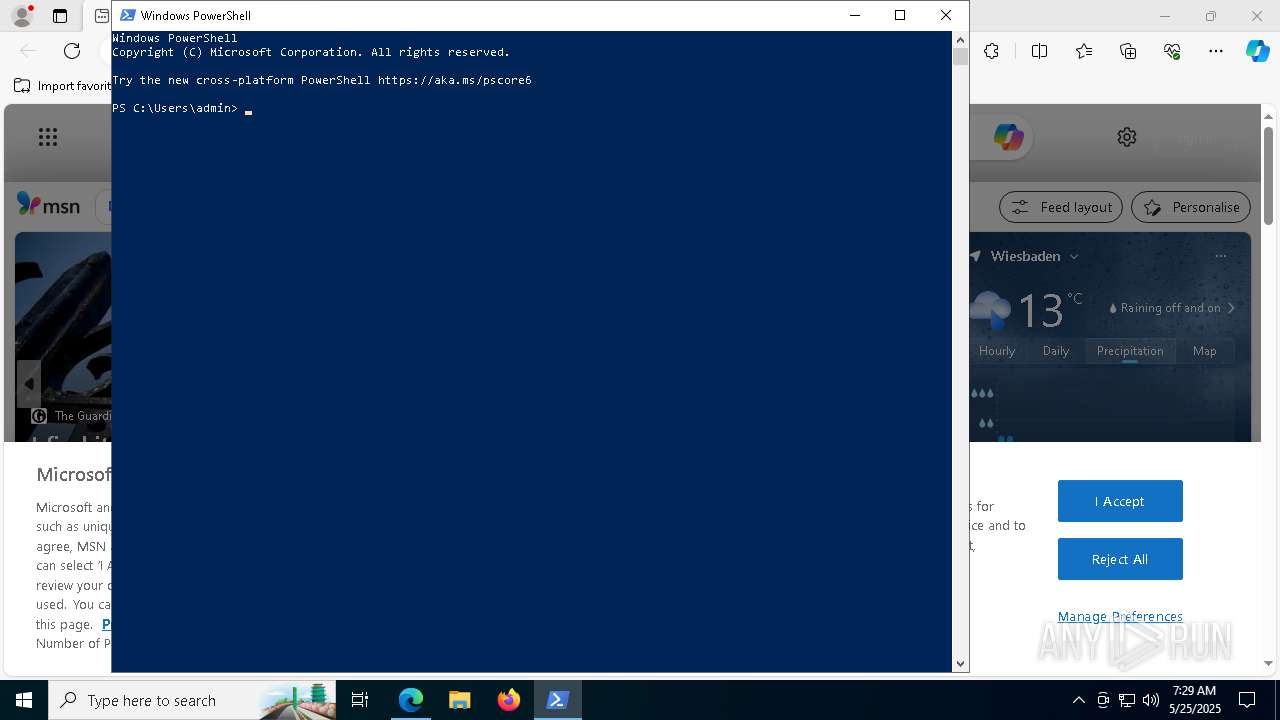Expand Raining off and on details
This screenshot has height=720, width=1280.
coord(1231,308)
